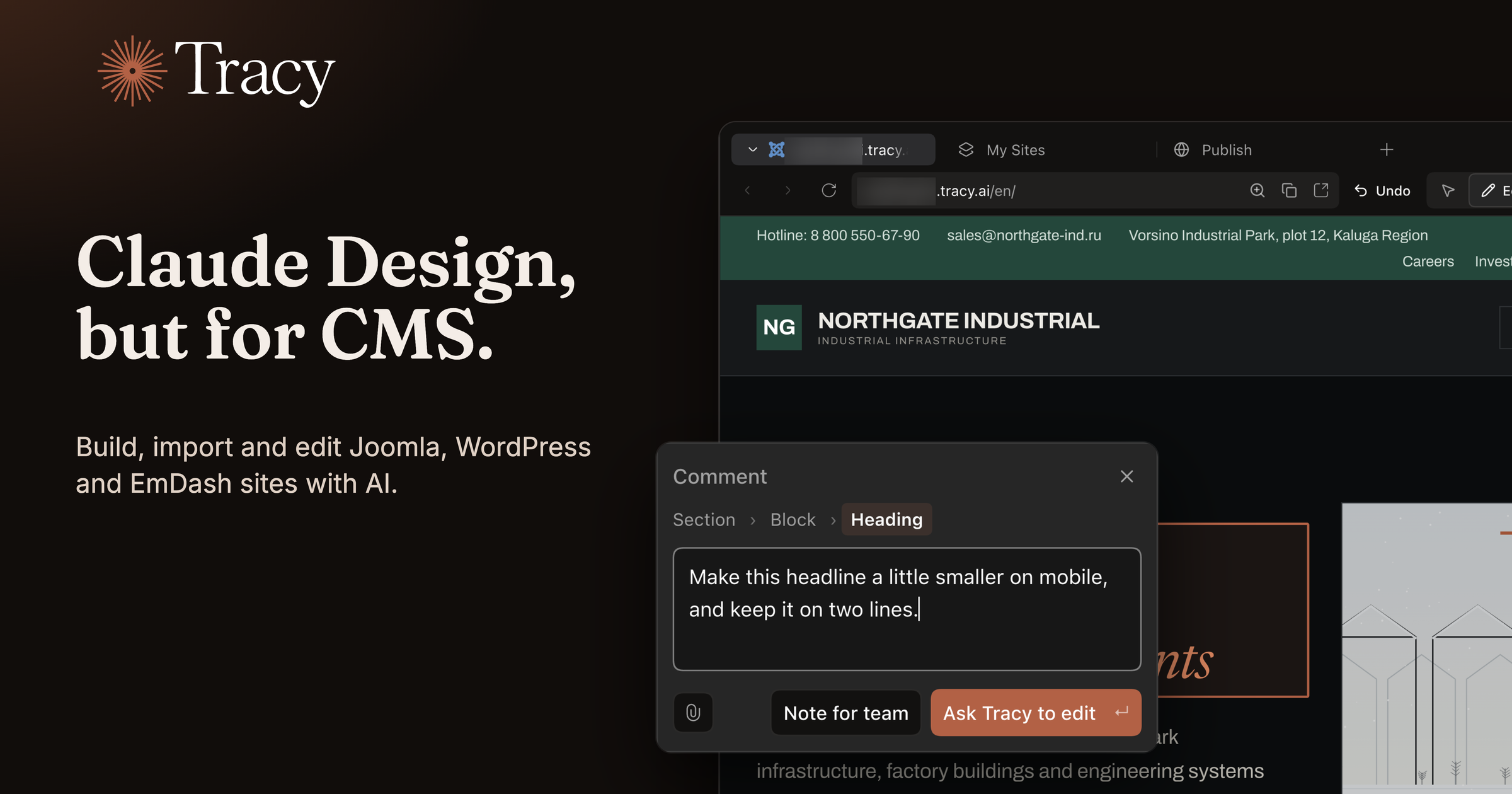Click Note for team button
Viewport: 1512px width, 794px height.
(x=845, y=713)
